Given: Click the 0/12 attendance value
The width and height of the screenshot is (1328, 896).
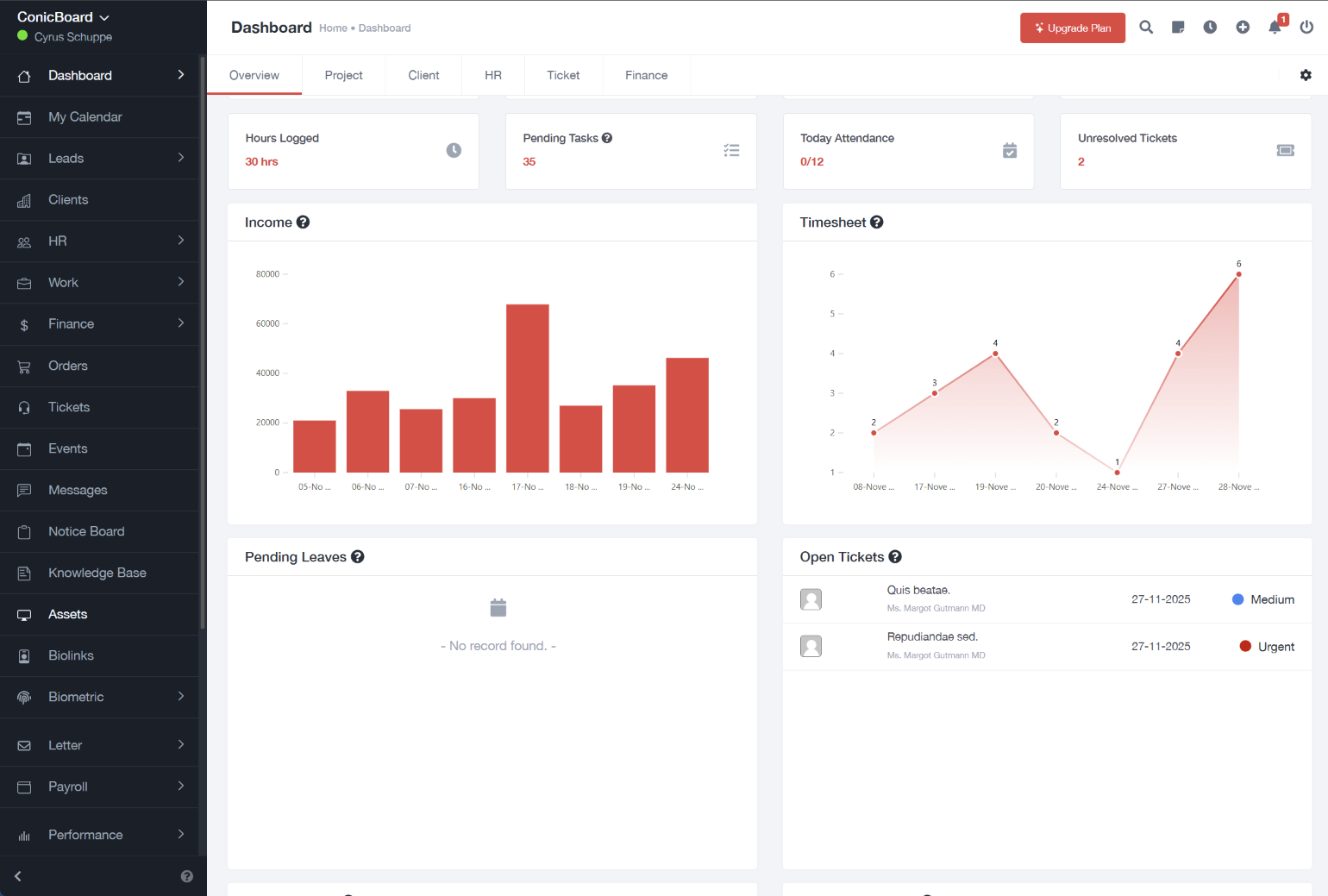Looking at the screenshot, I should click(x=811, y=161).
